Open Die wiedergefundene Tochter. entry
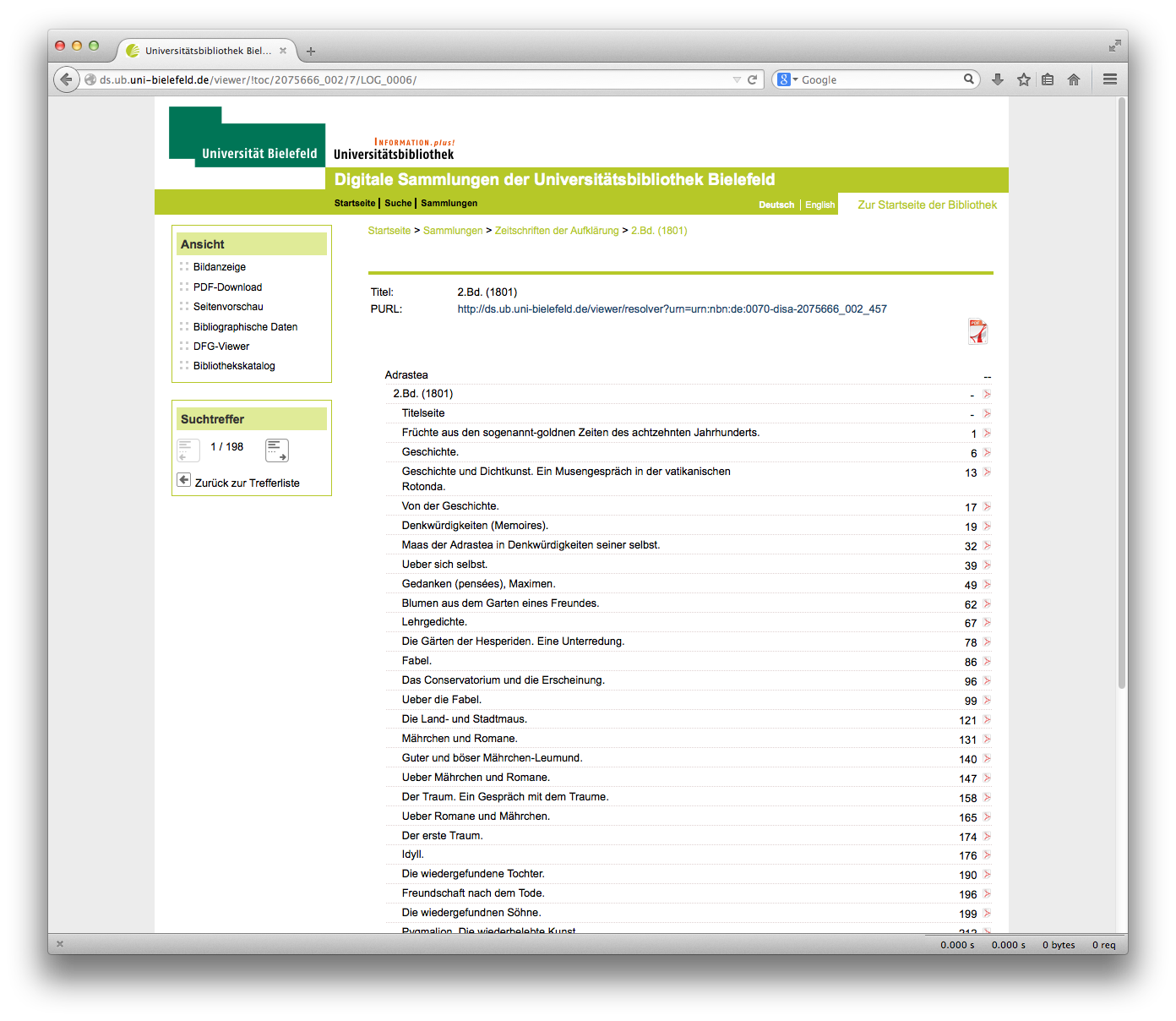The height and width of the screenshot is (1021, 1176). point(473,874)
